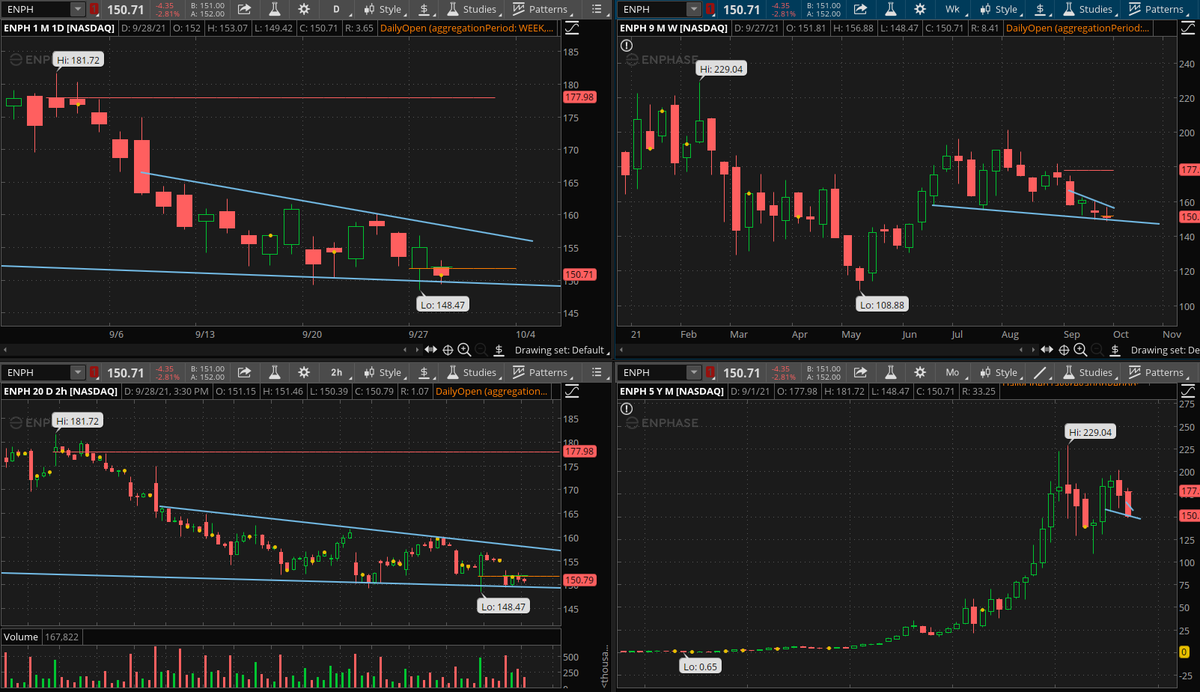The image size is (1200, 692).
Task: Click the Hi: 229.04 bubble on weekly chart
Action: (722, 69)
